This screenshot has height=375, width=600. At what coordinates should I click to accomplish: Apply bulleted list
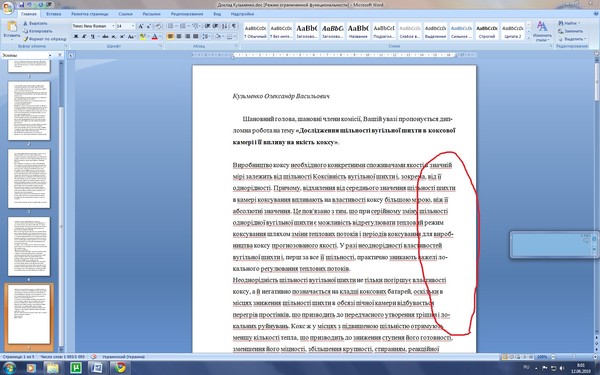171,26
